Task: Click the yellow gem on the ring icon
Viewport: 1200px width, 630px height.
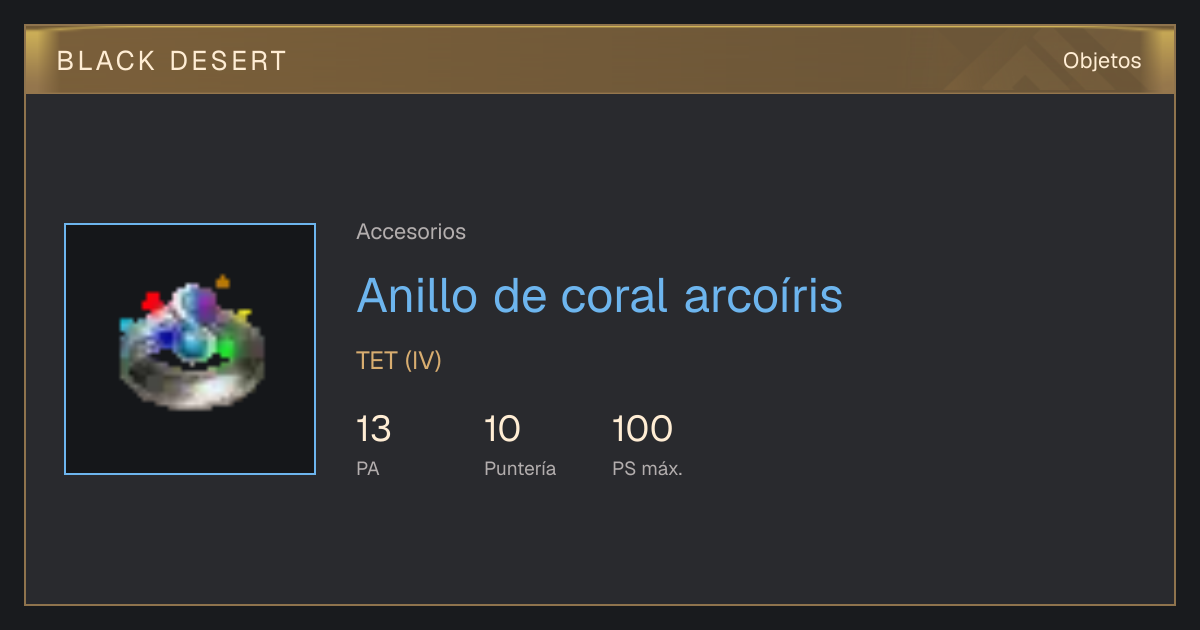Action: tap(243, 316)
